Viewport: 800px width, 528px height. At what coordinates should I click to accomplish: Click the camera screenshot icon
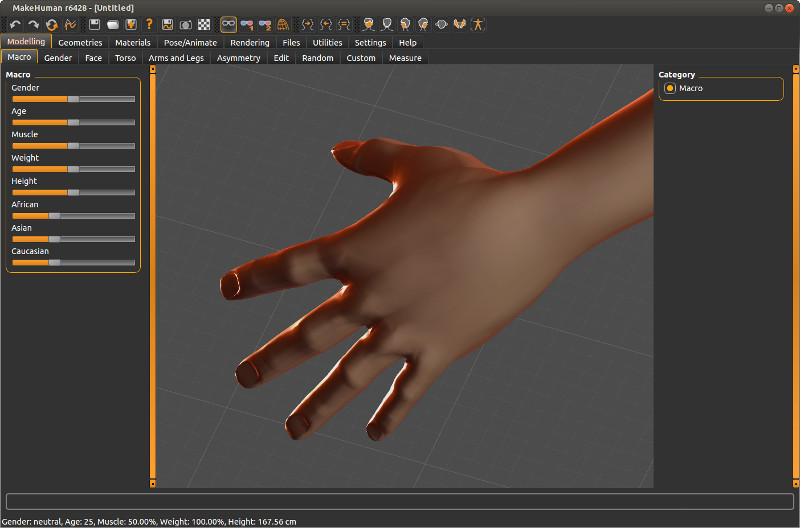pyautogui.click(x=186, y=24)
